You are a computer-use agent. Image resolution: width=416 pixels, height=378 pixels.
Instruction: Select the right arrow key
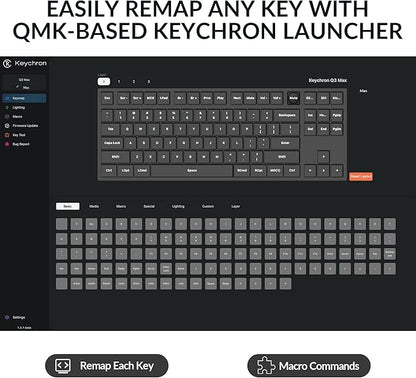click(x=337, y=170)
